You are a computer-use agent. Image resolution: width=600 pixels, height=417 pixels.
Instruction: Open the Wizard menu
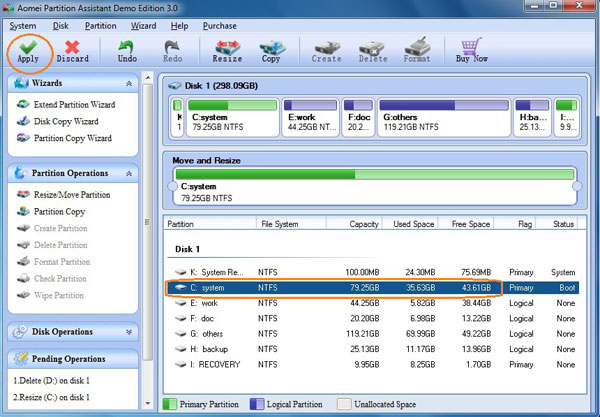pyautogui.click(x=143, y=25)
